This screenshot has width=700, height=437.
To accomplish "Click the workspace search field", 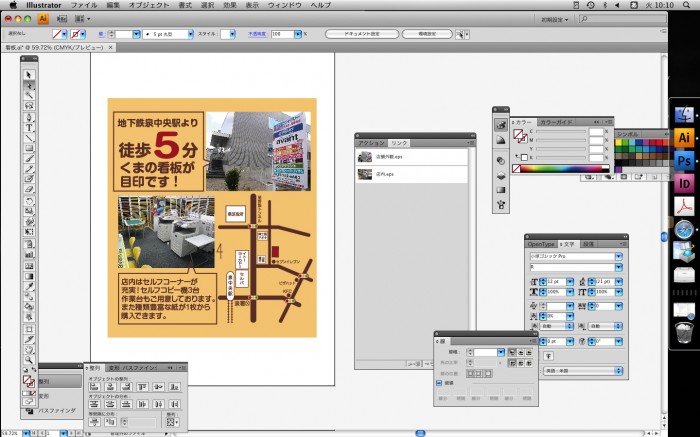I will 623,19.
